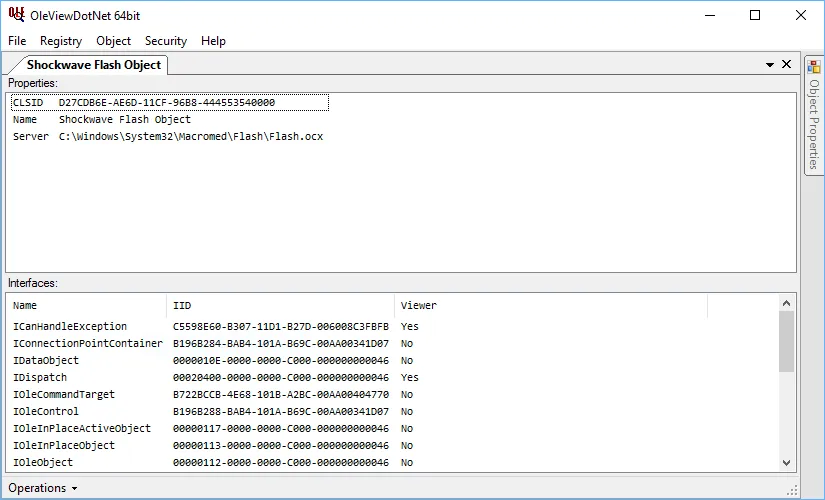The height and width of the screenshot is (500, 825).
Task: Close the Shockwave Flash Object document tab
Action: (787, 64)
